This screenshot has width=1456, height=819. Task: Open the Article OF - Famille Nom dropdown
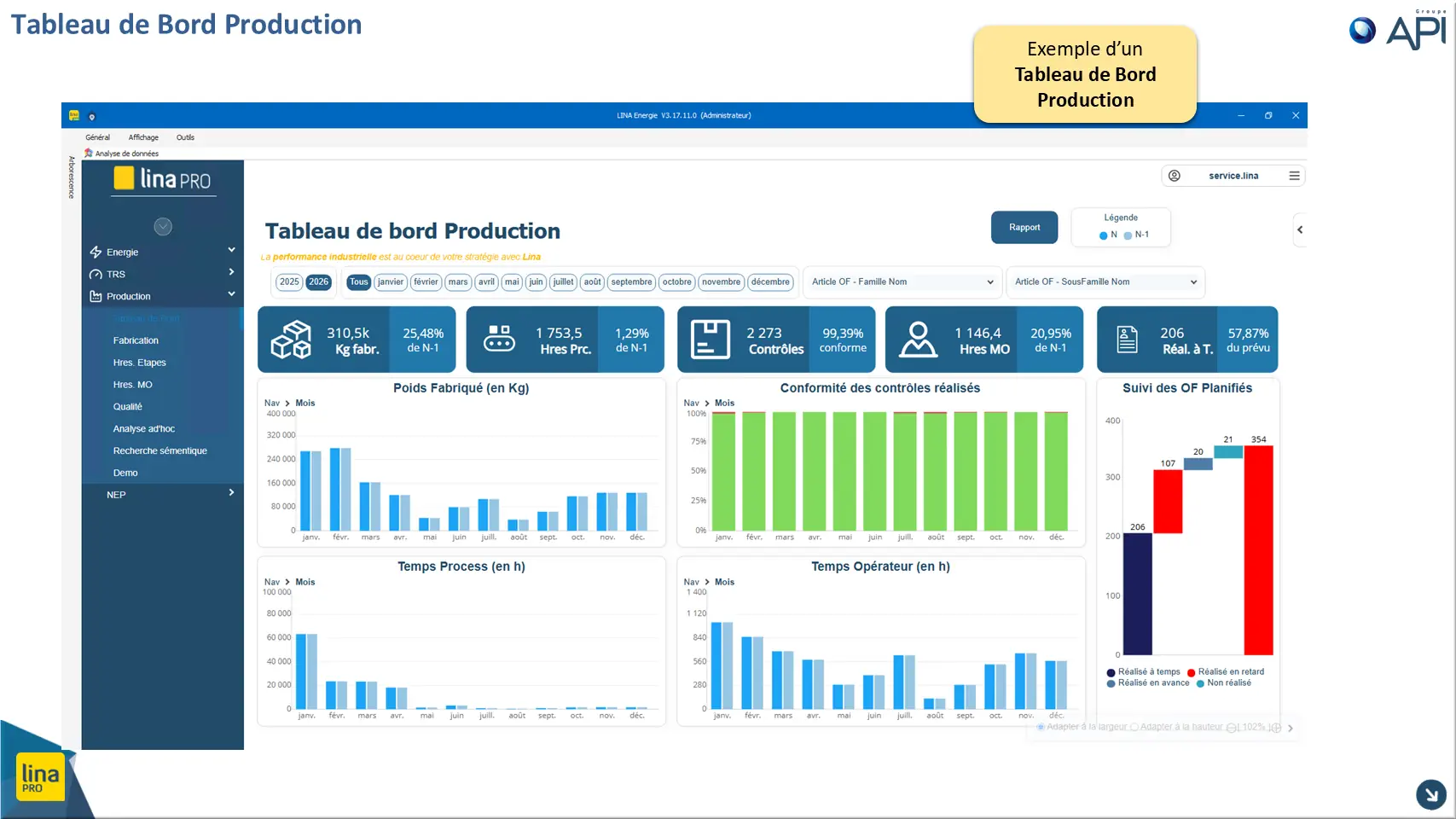[902, 282]
